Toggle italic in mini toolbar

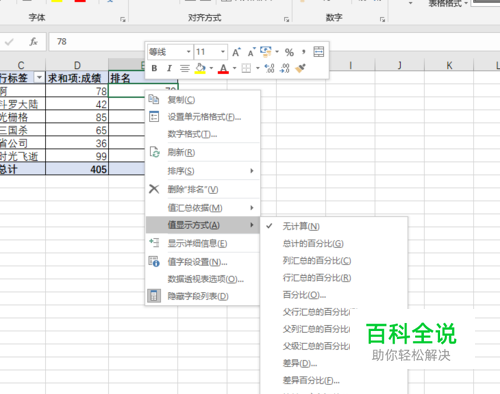(x=169, y=68)
